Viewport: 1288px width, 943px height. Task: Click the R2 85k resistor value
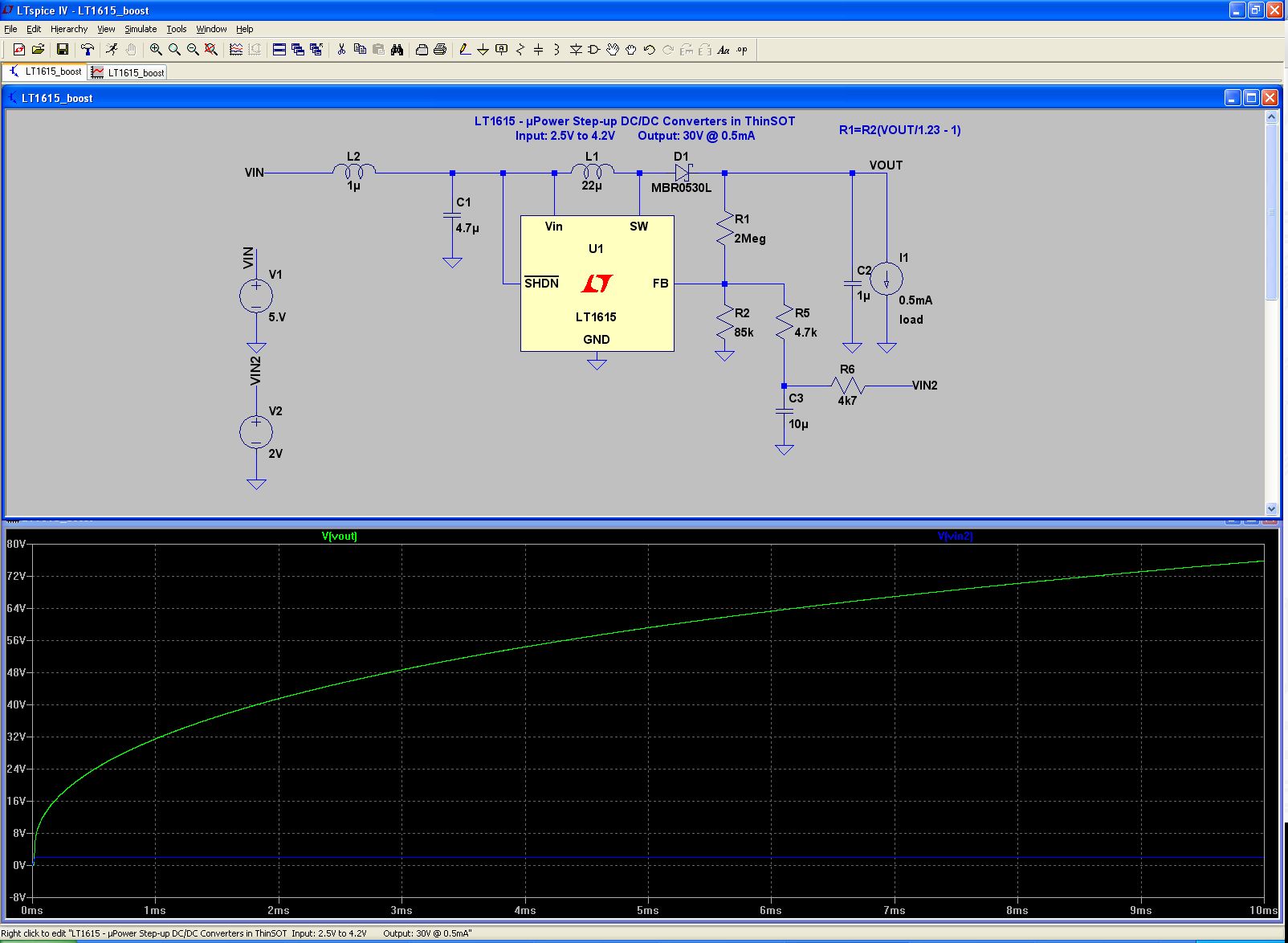744,333
